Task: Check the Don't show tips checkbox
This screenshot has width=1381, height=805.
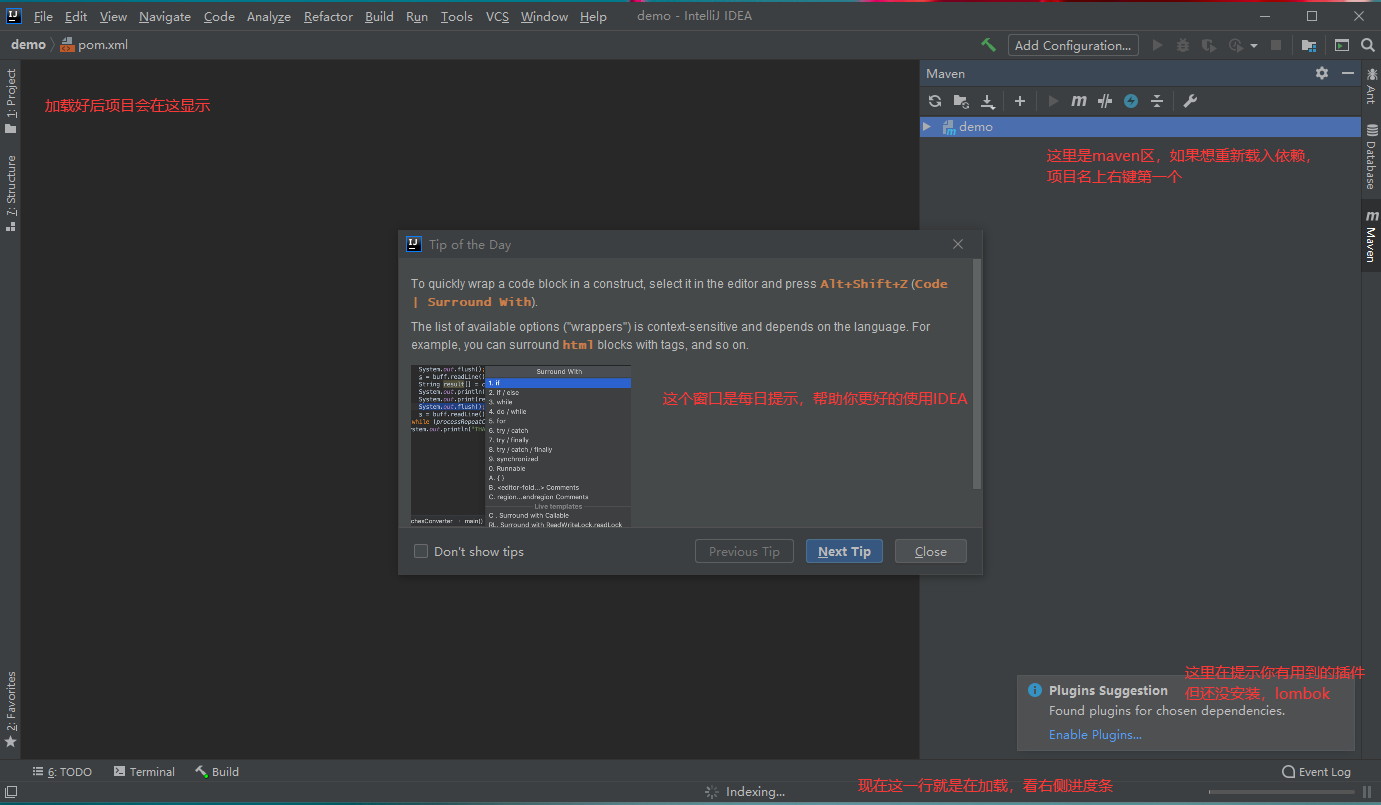Action: tap(421, 551)
